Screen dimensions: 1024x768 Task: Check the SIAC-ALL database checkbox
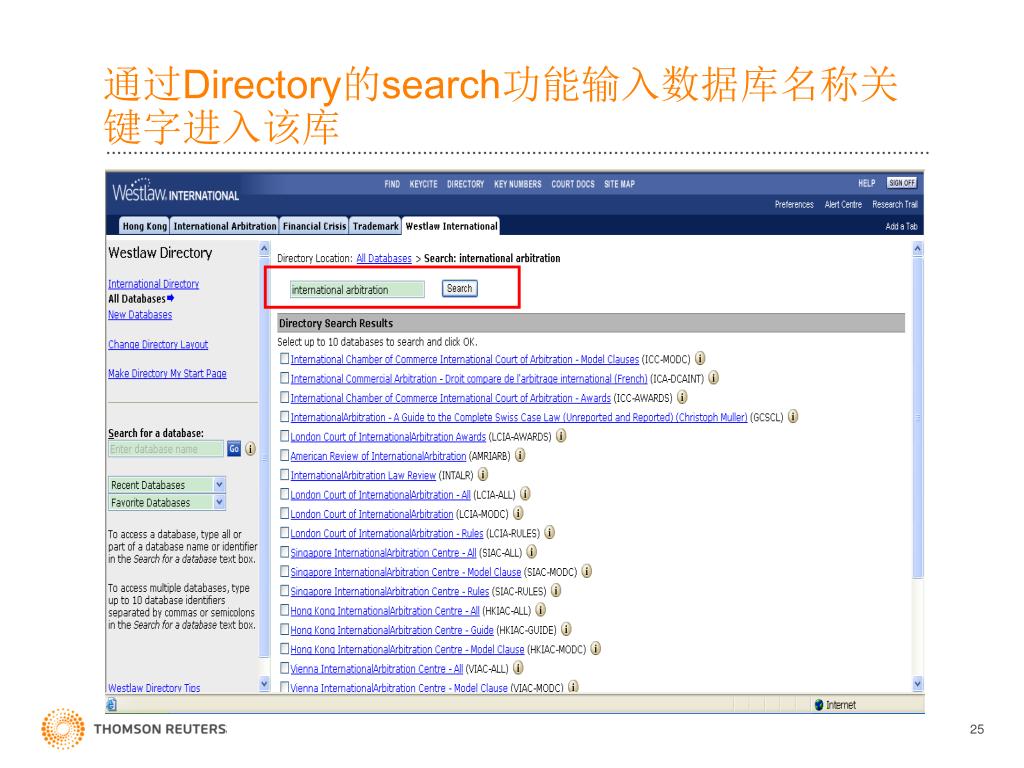[x=284, y=552]
